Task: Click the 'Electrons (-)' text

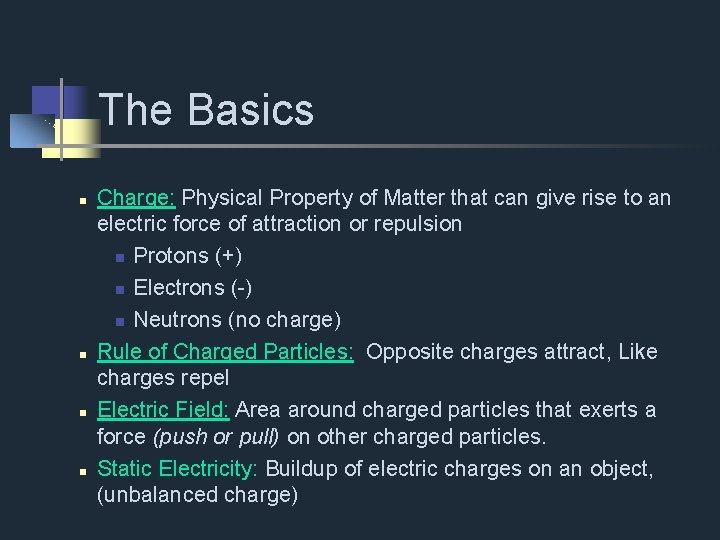Action: pyautogui.click(x=192, y=288)
